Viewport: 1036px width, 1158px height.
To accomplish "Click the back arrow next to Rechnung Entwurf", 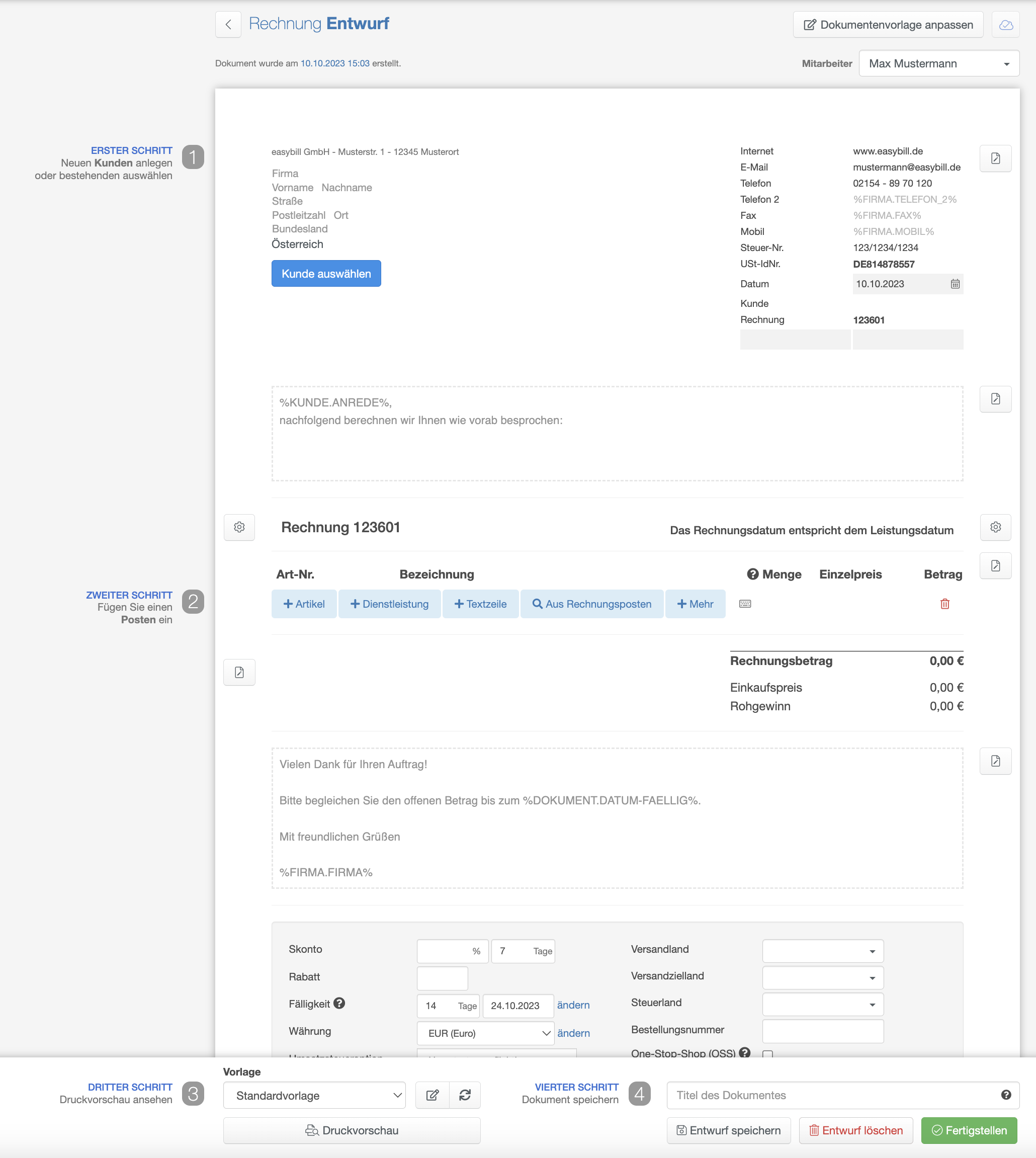I will pyautogui.click(x=228, y=25).
